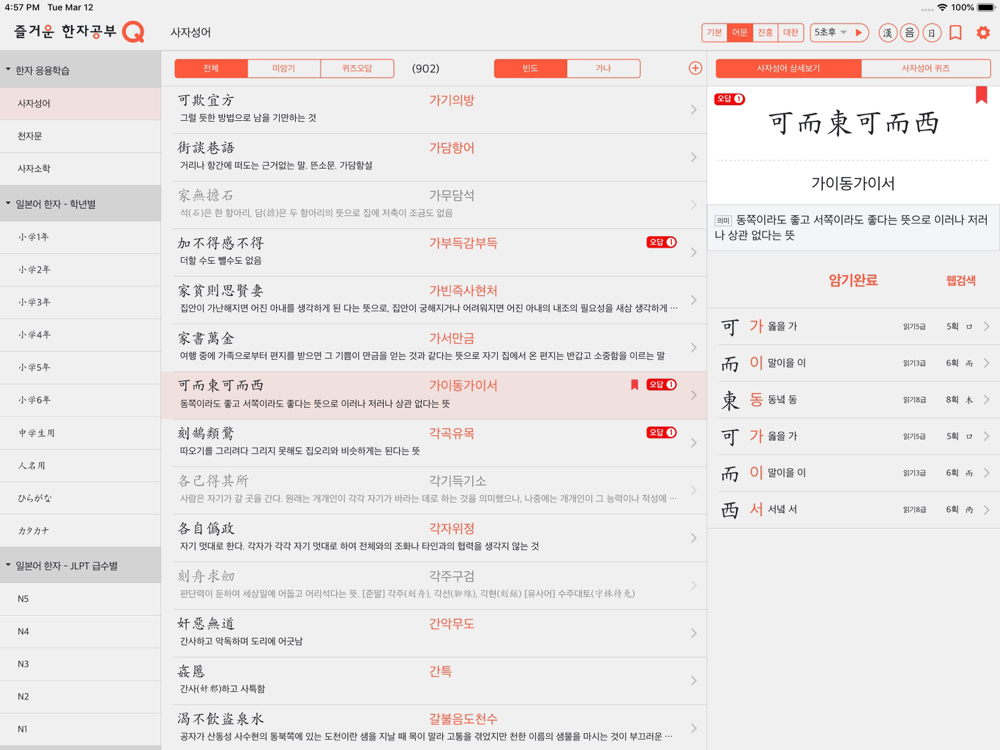Image resolution: width=1000 pixels, height=750 pixels.
Task: Sort list by 빈도
Action: pos(531,68)
